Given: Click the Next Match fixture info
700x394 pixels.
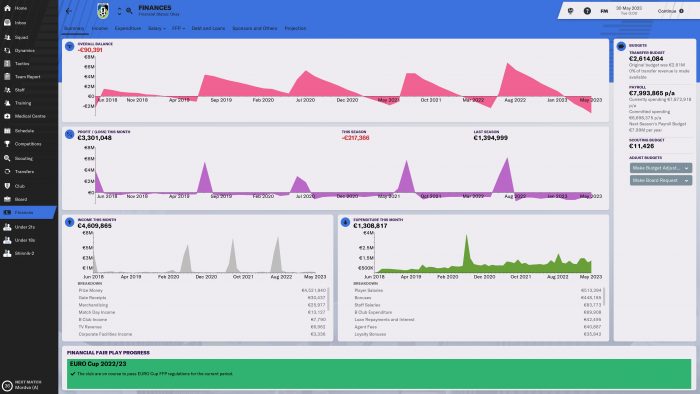Looking at the screenshot, I should (28, 385).
